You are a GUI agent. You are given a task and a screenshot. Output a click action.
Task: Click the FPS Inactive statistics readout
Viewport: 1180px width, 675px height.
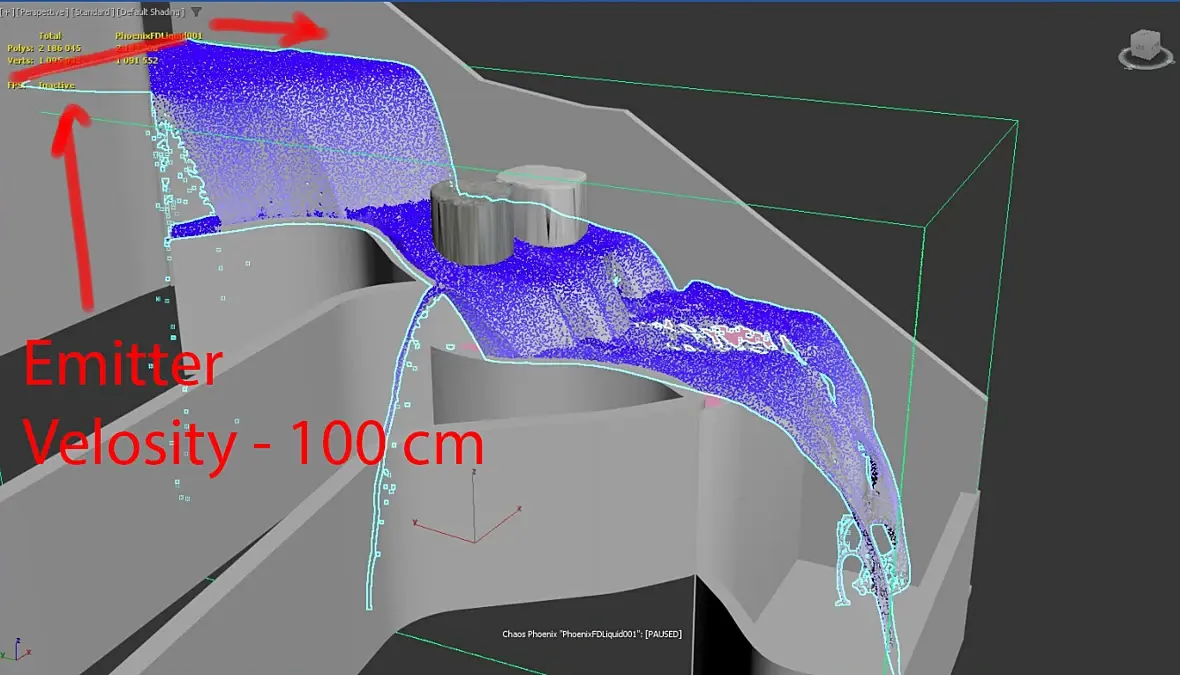[x=41, y=85]
